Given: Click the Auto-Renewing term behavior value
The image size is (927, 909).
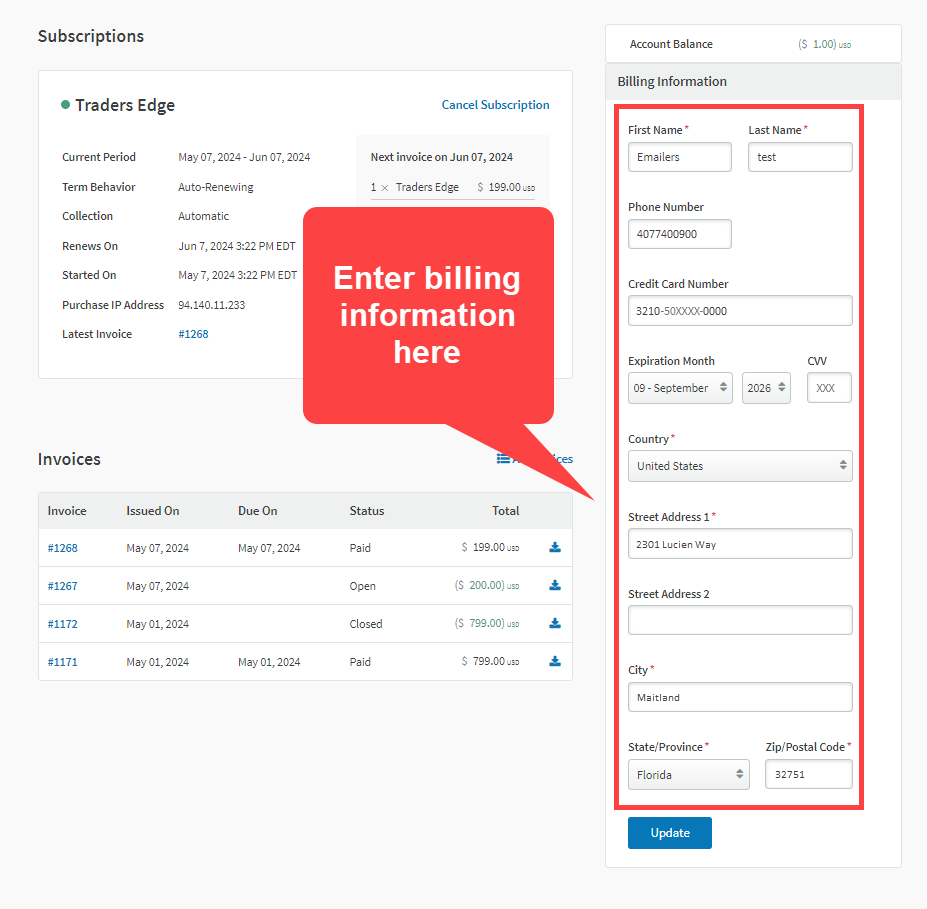Looking at the screenshot, I should [x=216, y=187].
